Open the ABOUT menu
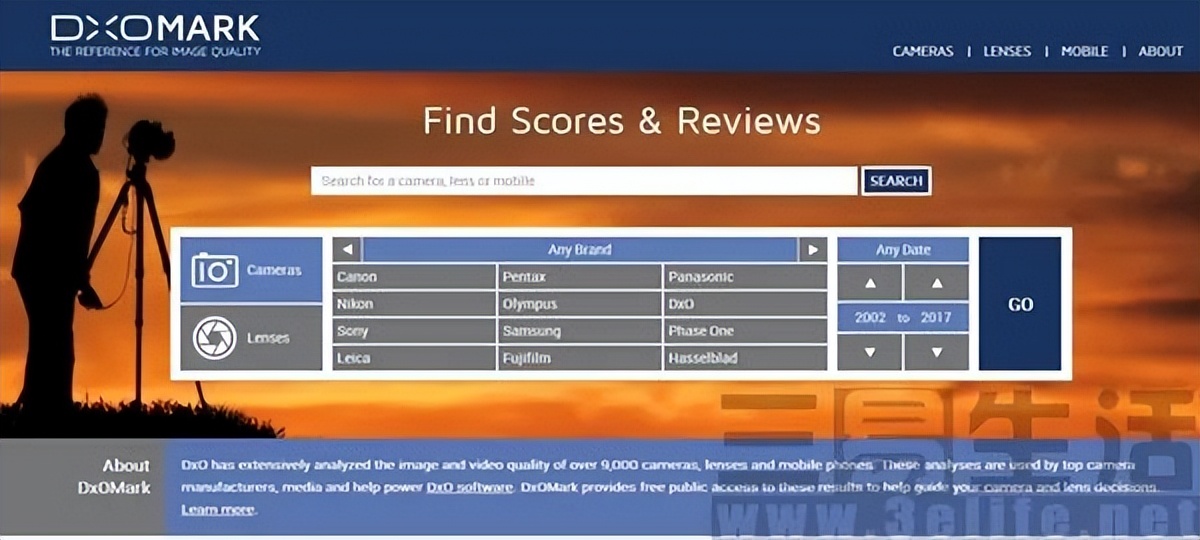This screenshot has width=1200, height=540. click(x=1160, y=51)
